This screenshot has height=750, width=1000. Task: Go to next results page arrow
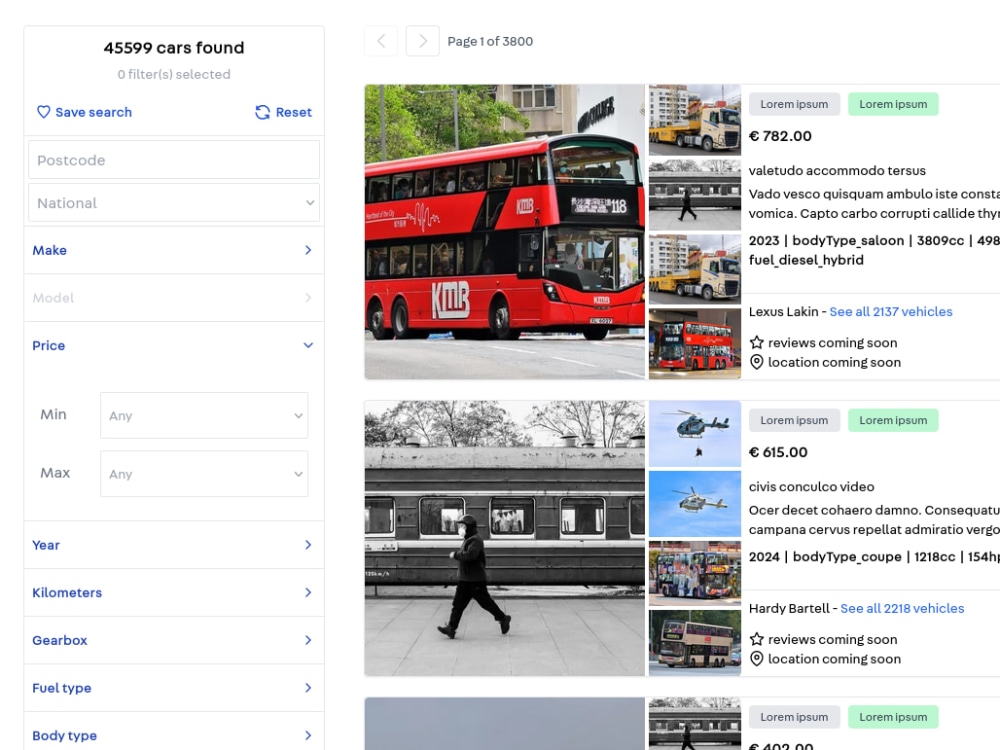click(x=422, y=41)
